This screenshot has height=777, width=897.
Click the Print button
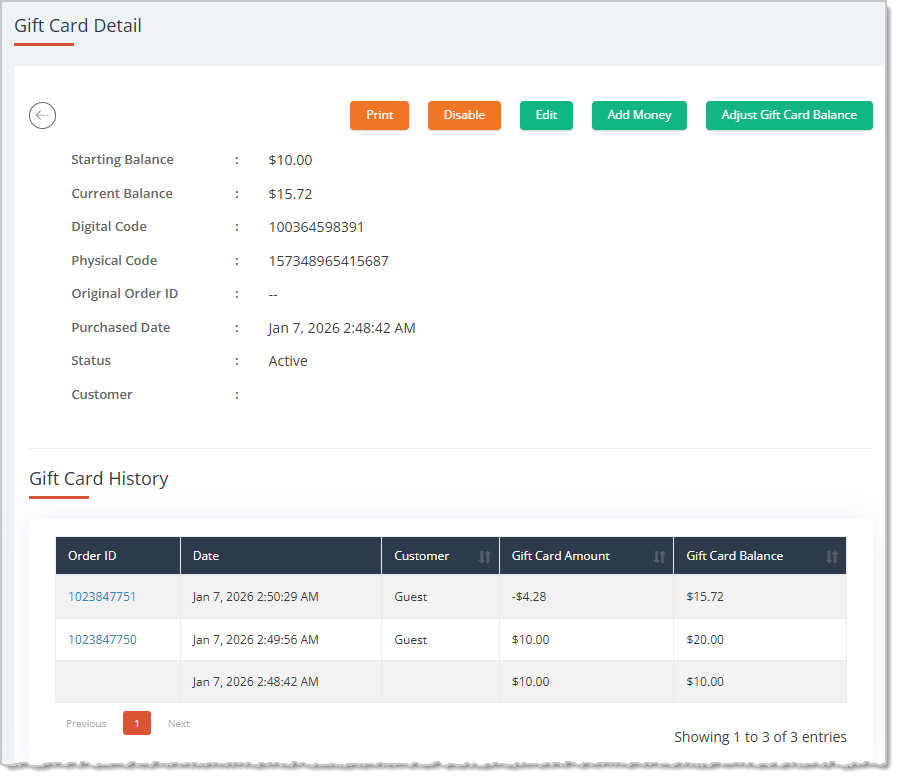pos(379,115)
